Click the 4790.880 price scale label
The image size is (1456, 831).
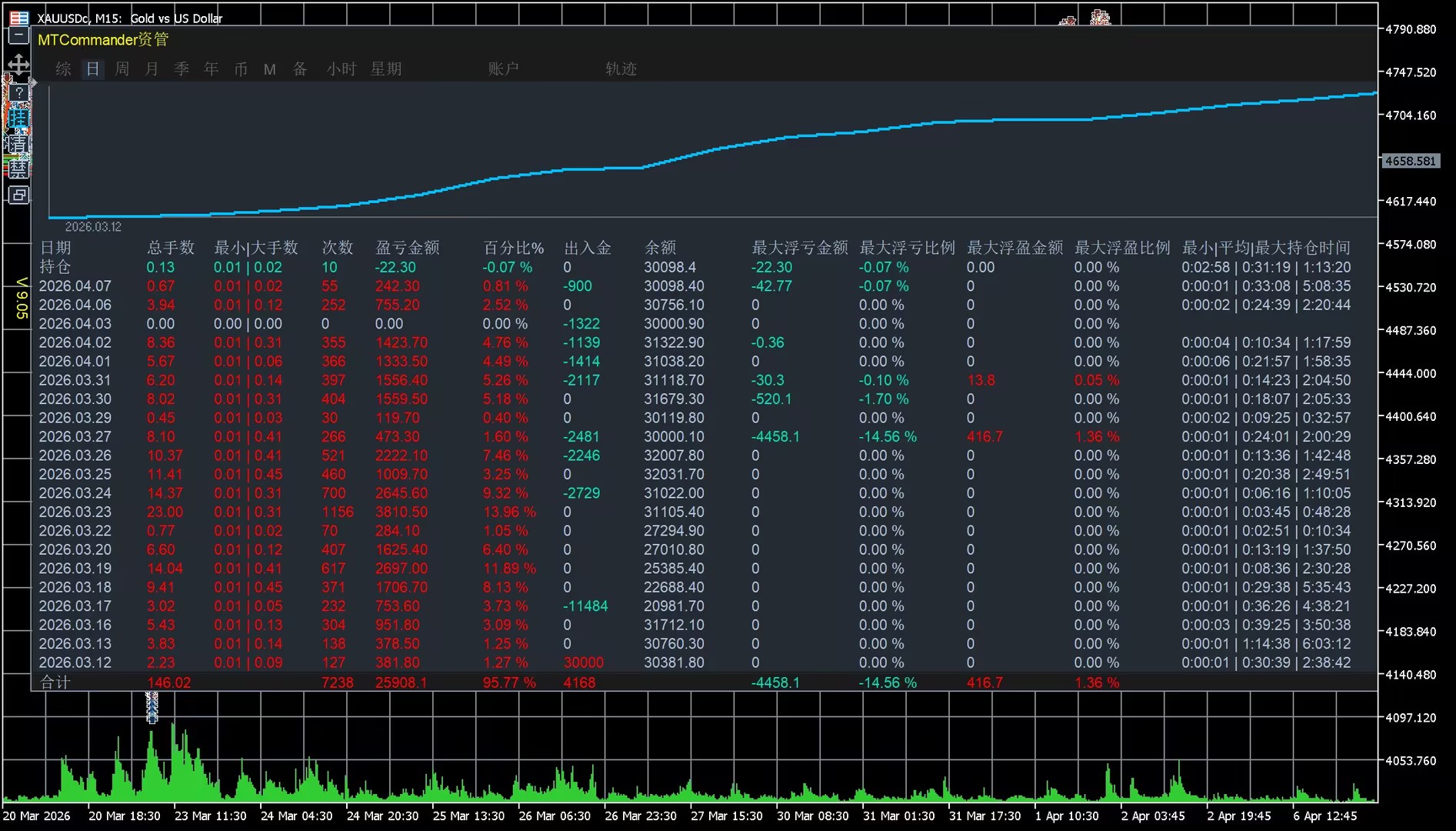pyautogui.click(x=1411, y=29)
